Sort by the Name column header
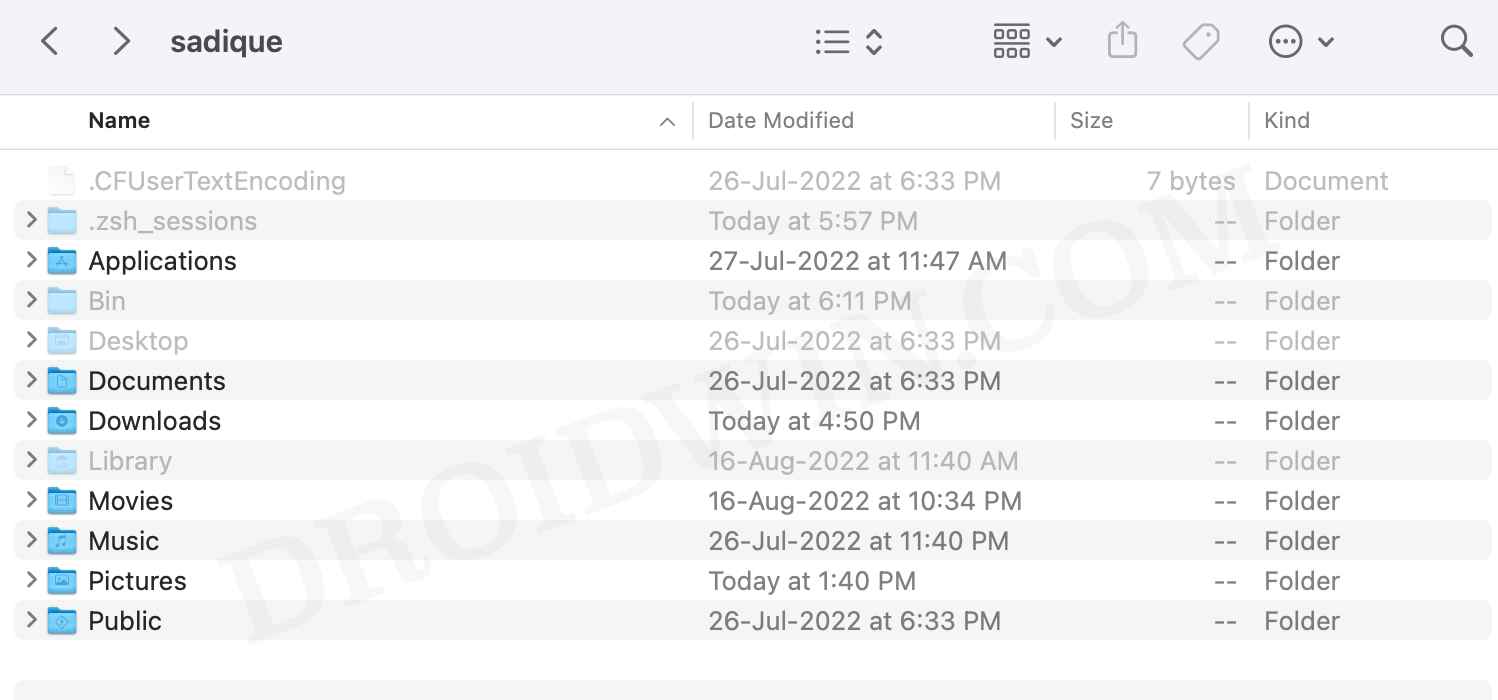The image size is (1498, 700). coord(119,121)
